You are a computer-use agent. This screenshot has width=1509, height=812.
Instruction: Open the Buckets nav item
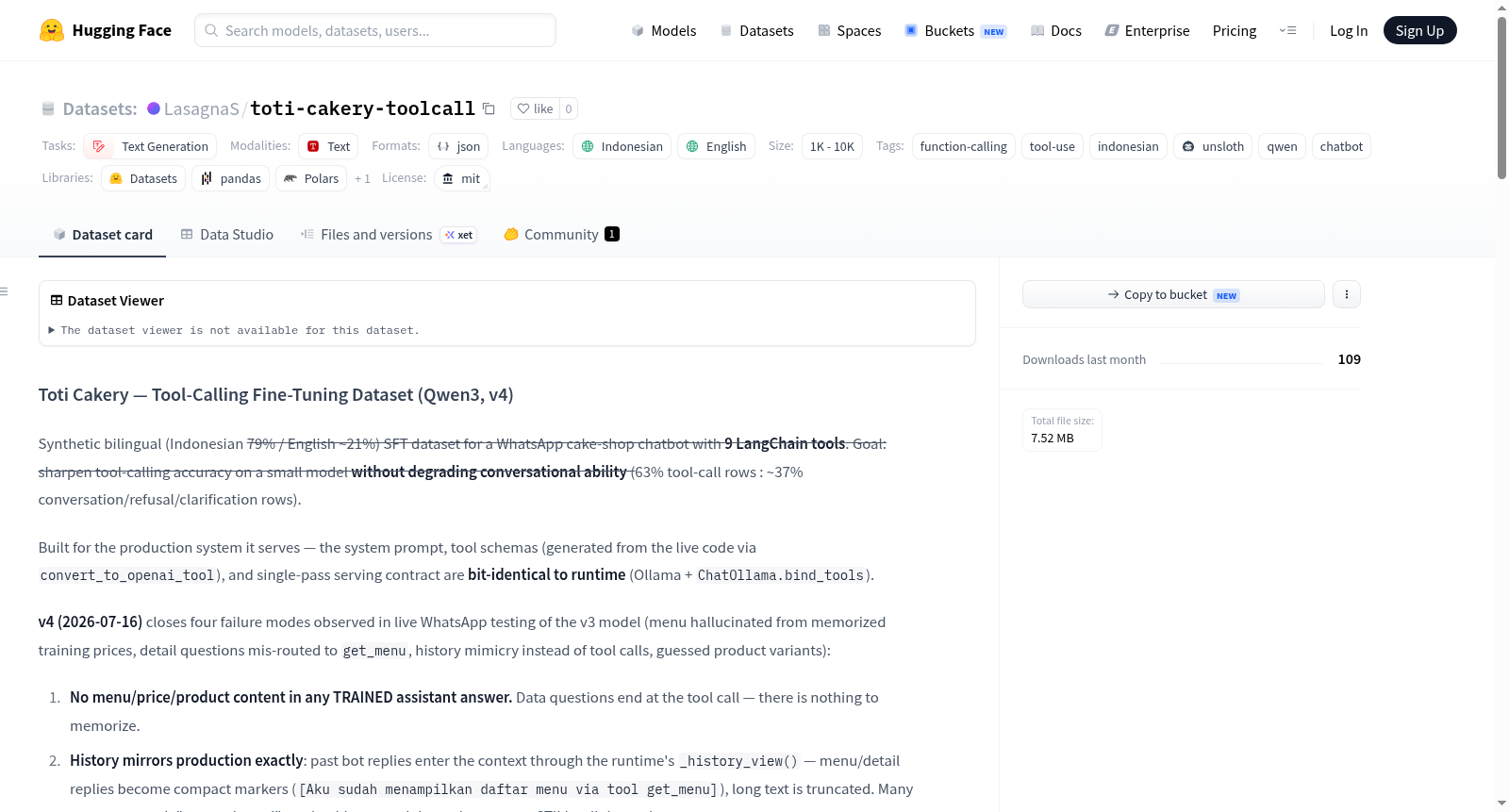click(x=955, y=30)
